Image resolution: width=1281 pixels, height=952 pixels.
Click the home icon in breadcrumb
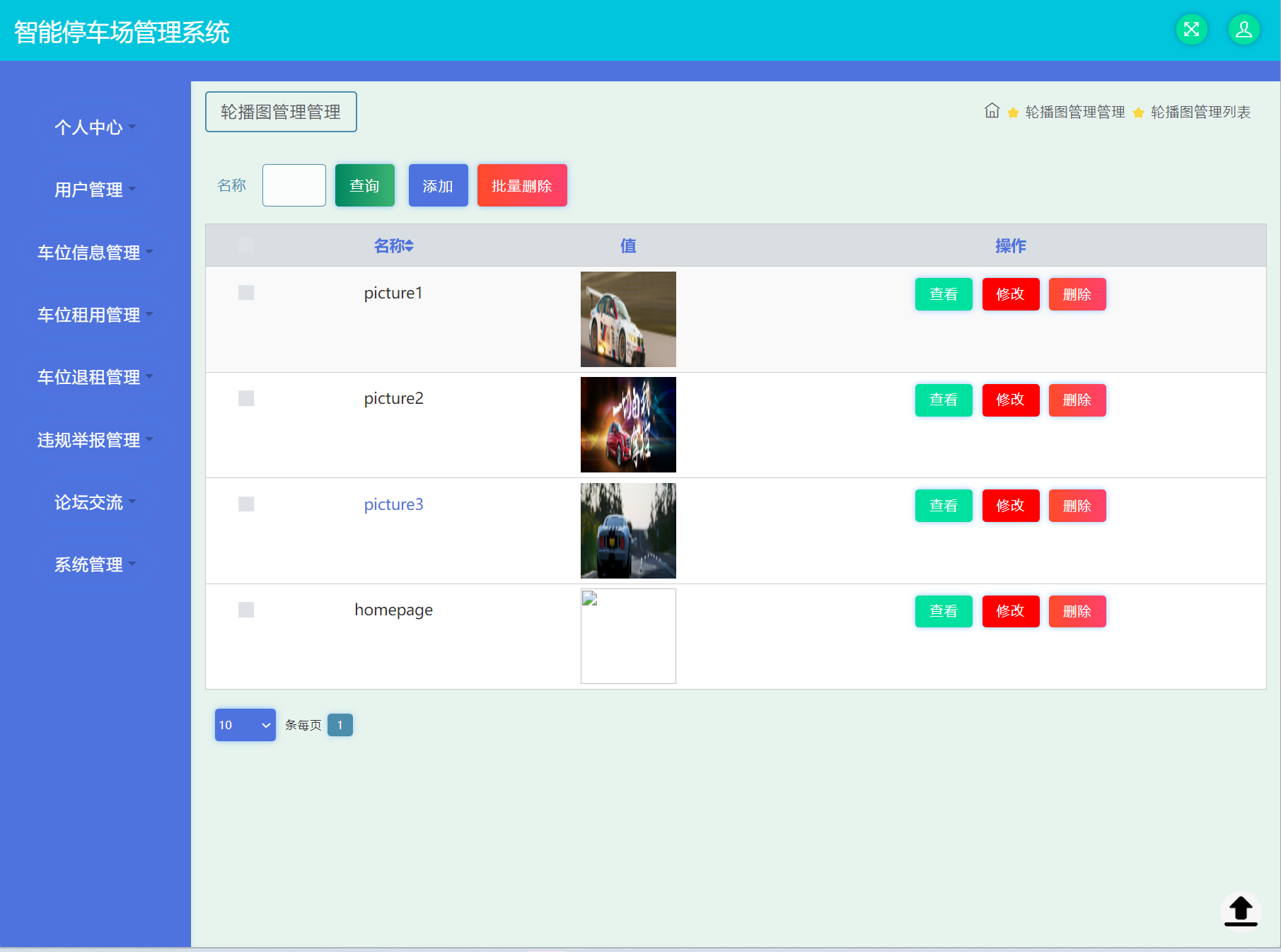click(x=992, y=111)
